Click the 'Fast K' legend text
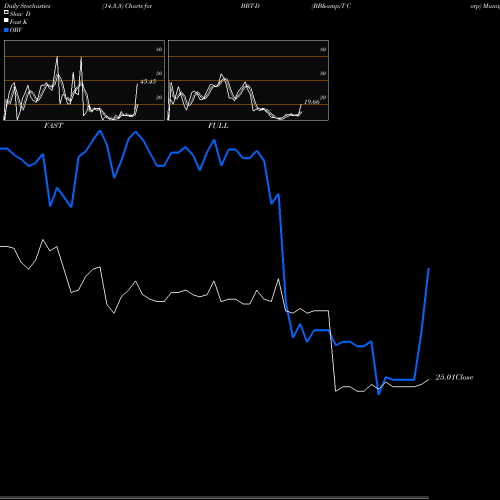The image size is (500, 500). [19, 22]
